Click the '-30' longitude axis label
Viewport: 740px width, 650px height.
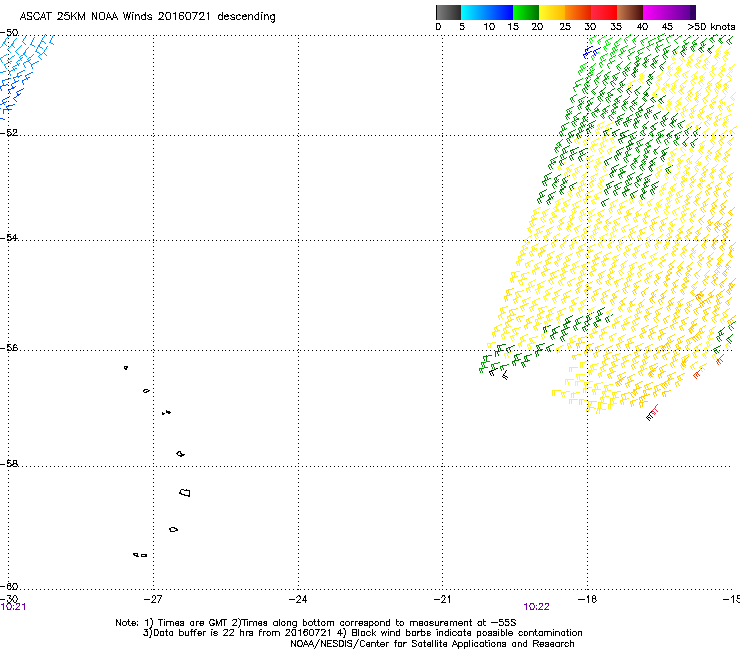coord(9,599)
